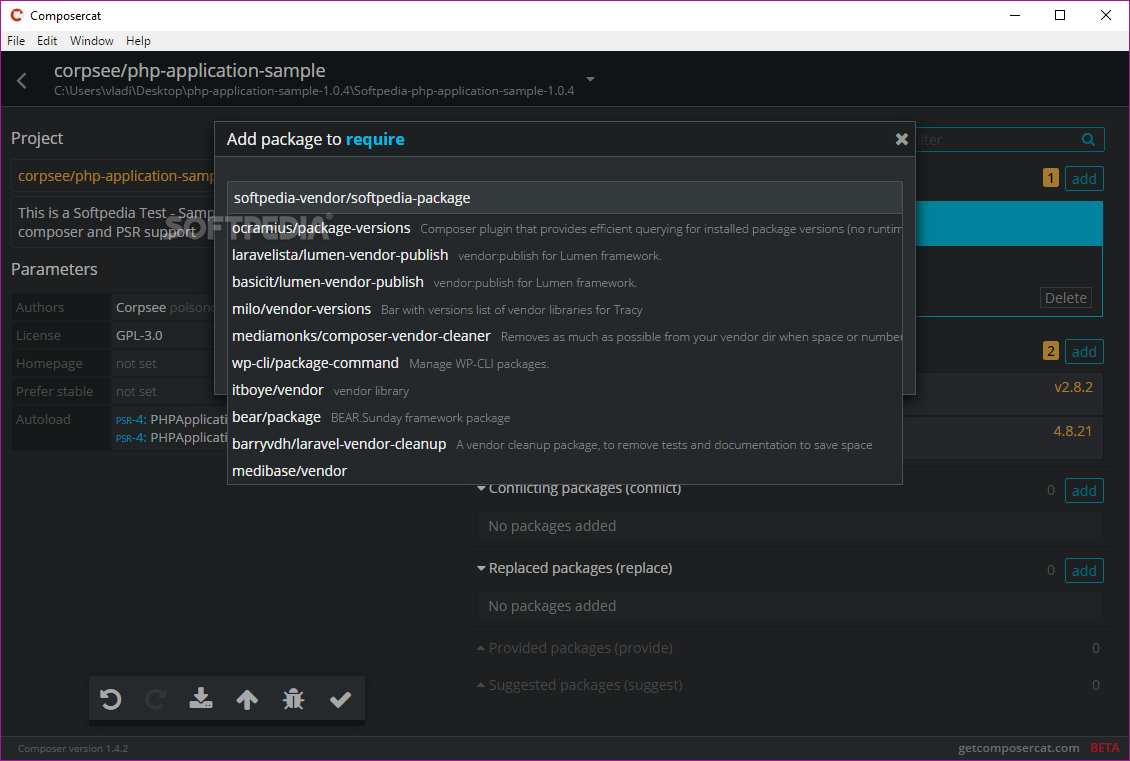1130x761 pixels.
Task: Click the undo icon in bottom toolbar
Action: click(x=110, y=699)
